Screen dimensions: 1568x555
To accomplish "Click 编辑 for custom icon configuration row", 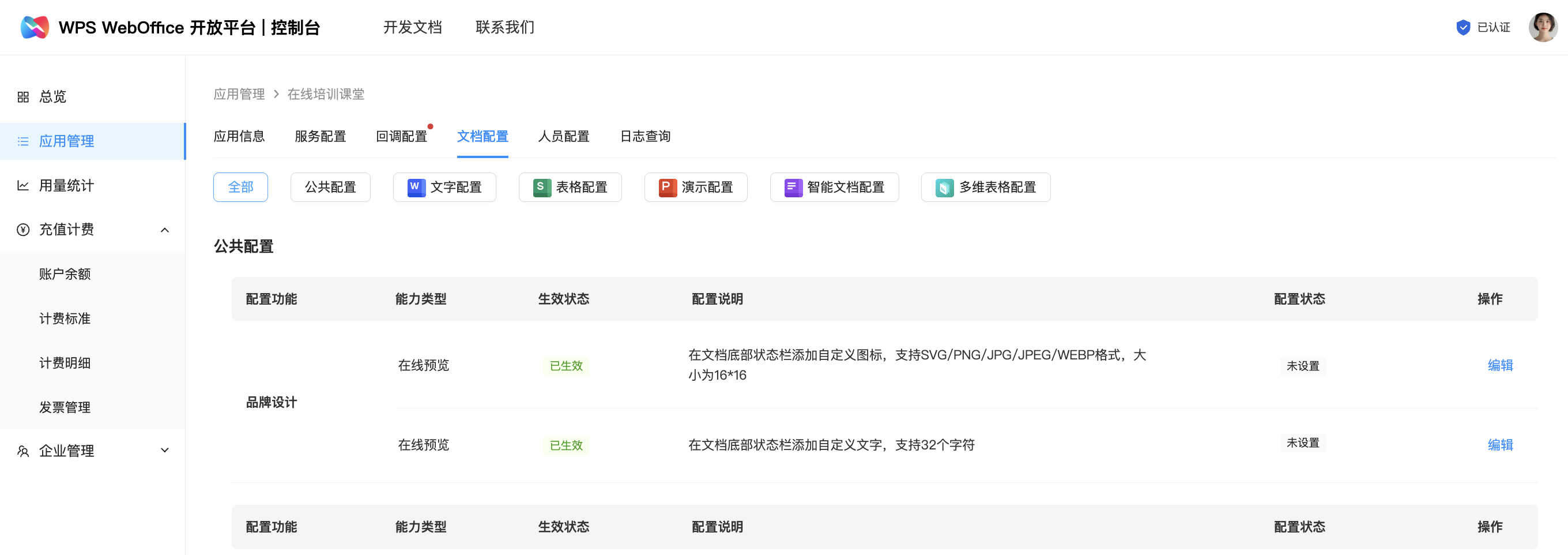I will pos(1500,365).
